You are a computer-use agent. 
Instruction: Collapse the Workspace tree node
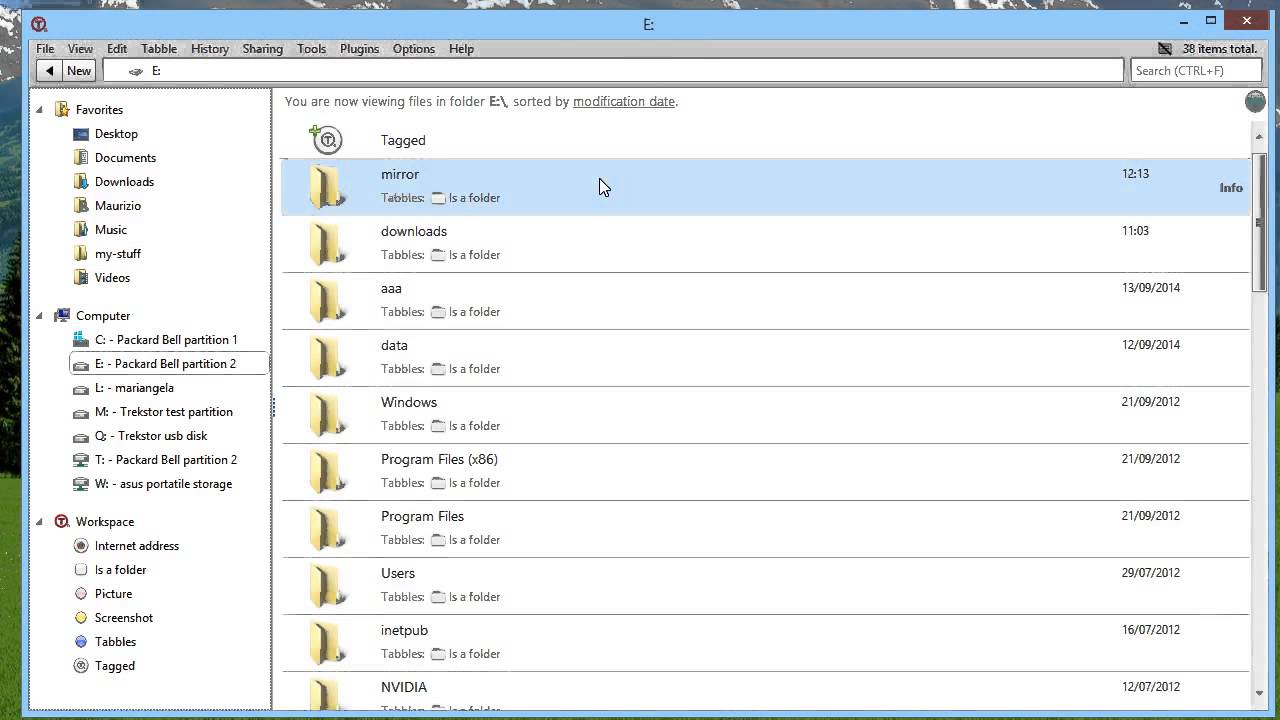40,521
